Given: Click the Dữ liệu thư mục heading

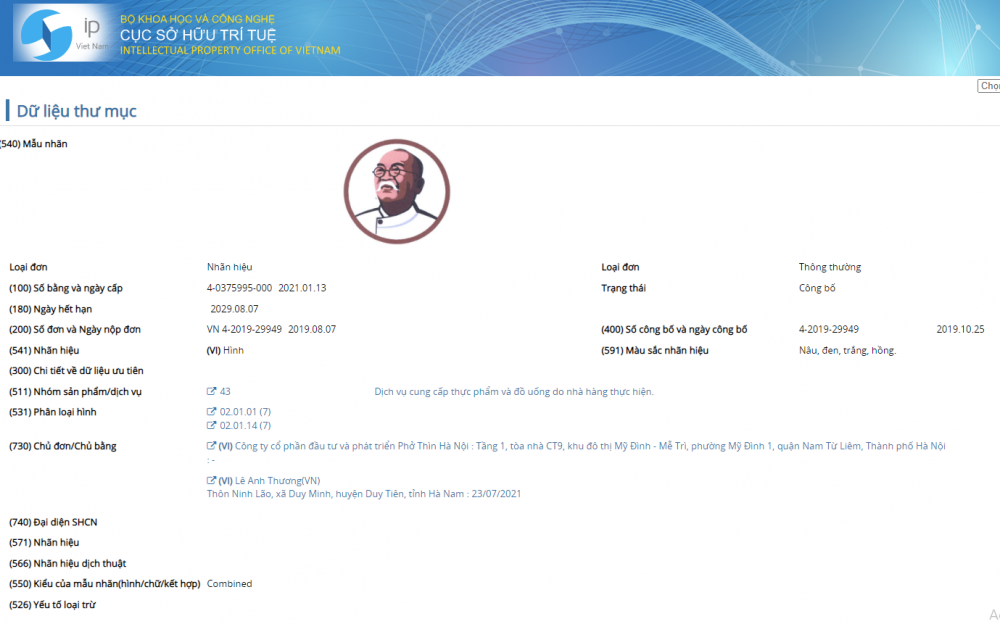Looking at the screenshot, I should coord(77,111).
